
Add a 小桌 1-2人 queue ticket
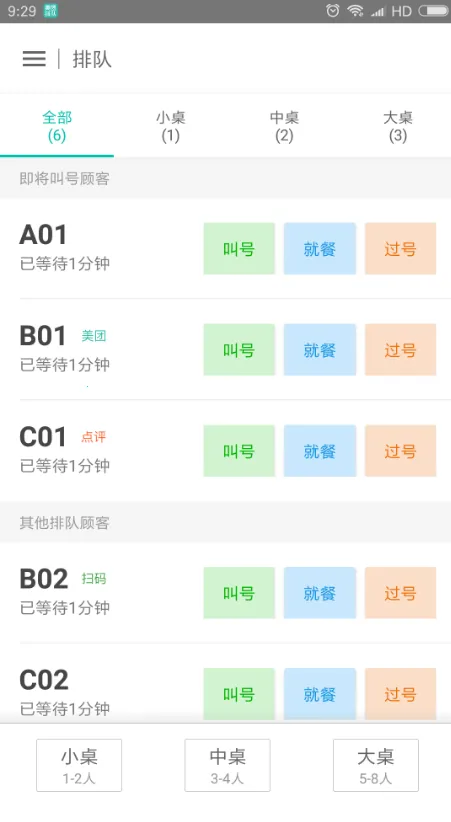(79, 765)
